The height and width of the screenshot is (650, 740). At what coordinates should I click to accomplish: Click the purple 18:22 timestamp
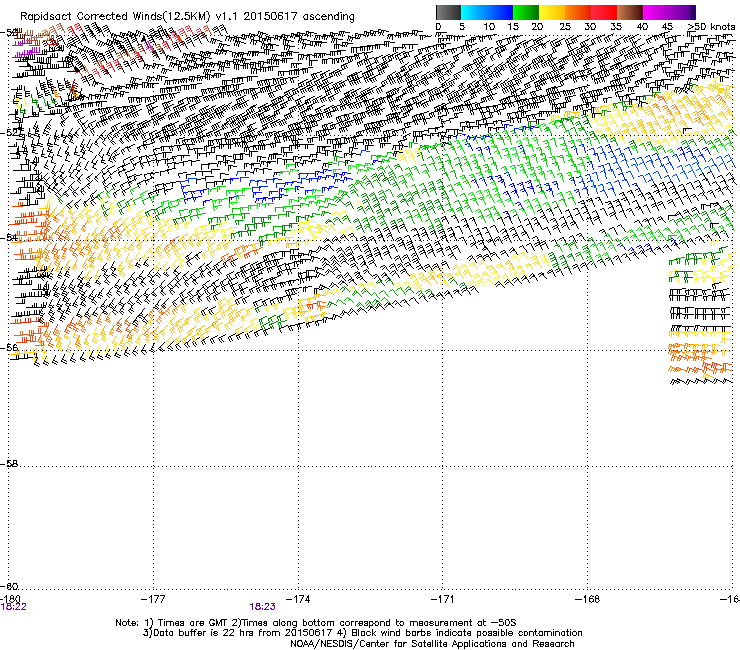pyautogui.click(x=13, y=607)
